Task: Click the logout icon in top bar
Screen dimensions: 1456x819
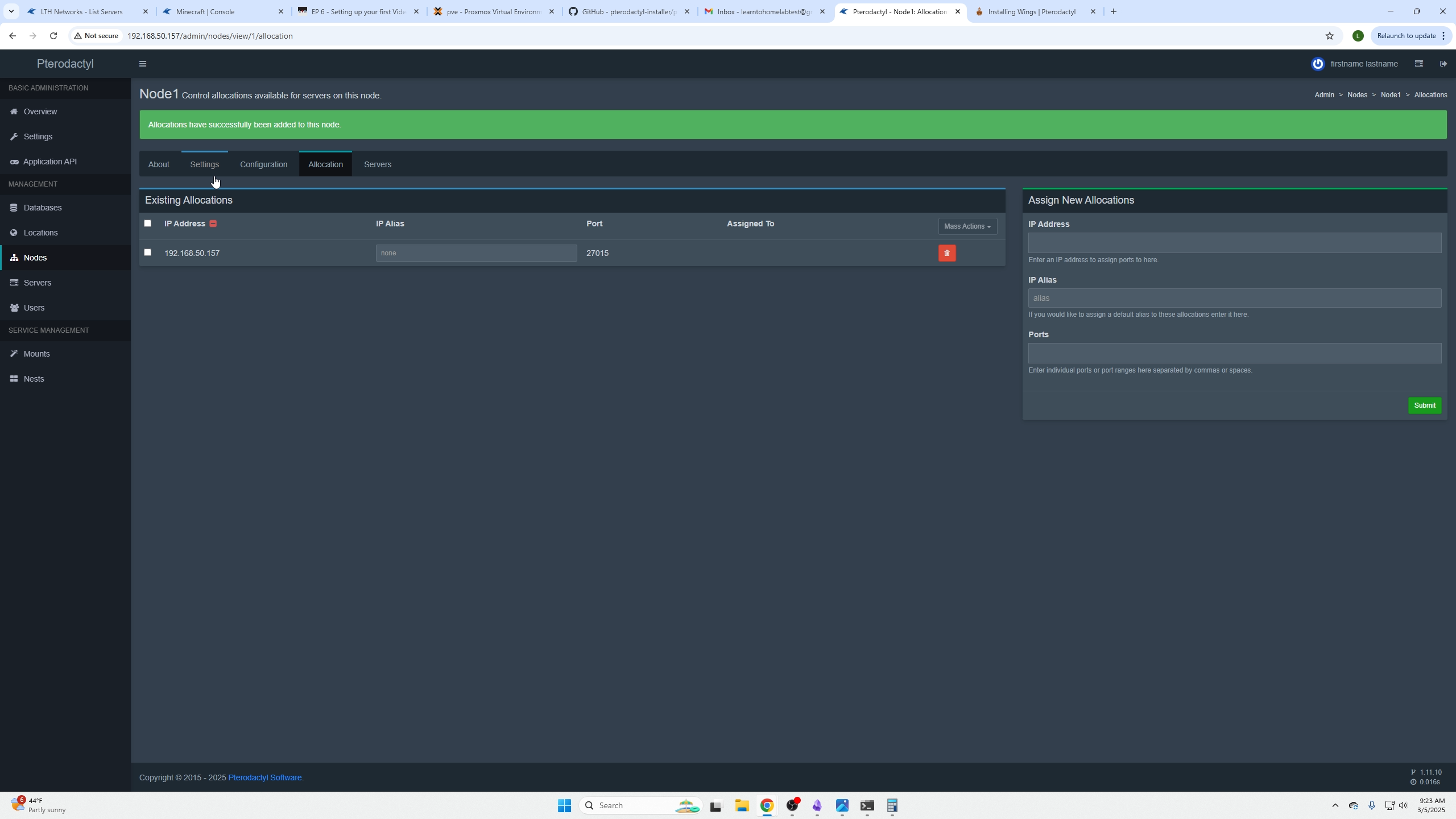Action: [1443, 64]
